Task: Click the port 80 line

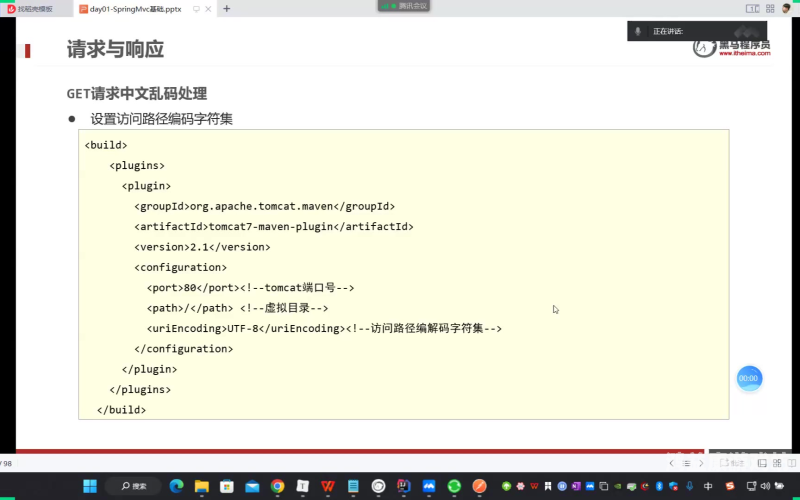Action: (x=251, y=288)
